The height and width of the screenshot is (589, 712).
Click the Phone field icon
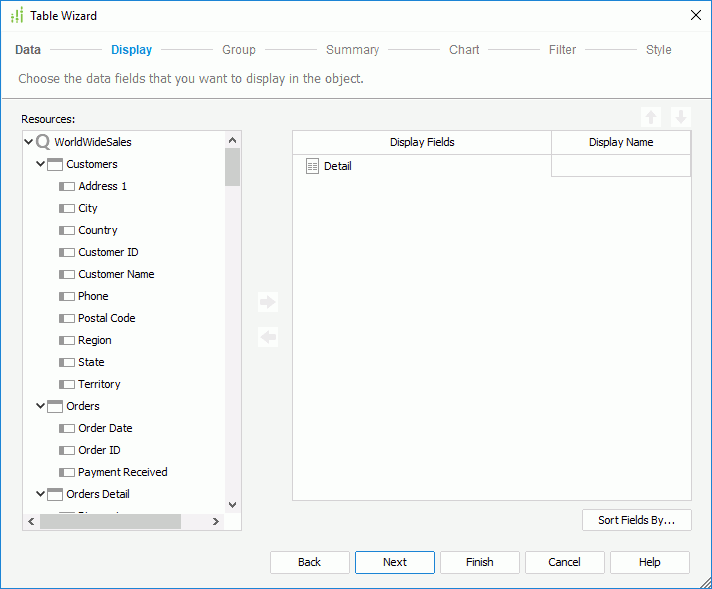point(67,296)
